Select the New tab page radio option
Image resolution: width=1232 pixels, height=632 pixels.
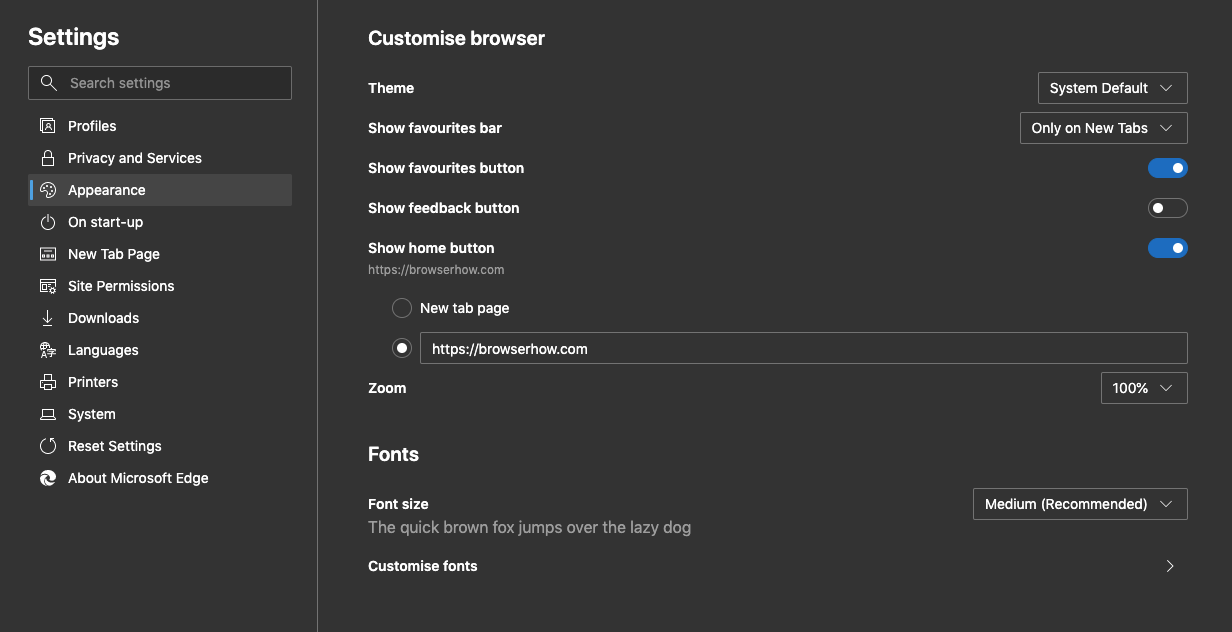tap(401, 307)
